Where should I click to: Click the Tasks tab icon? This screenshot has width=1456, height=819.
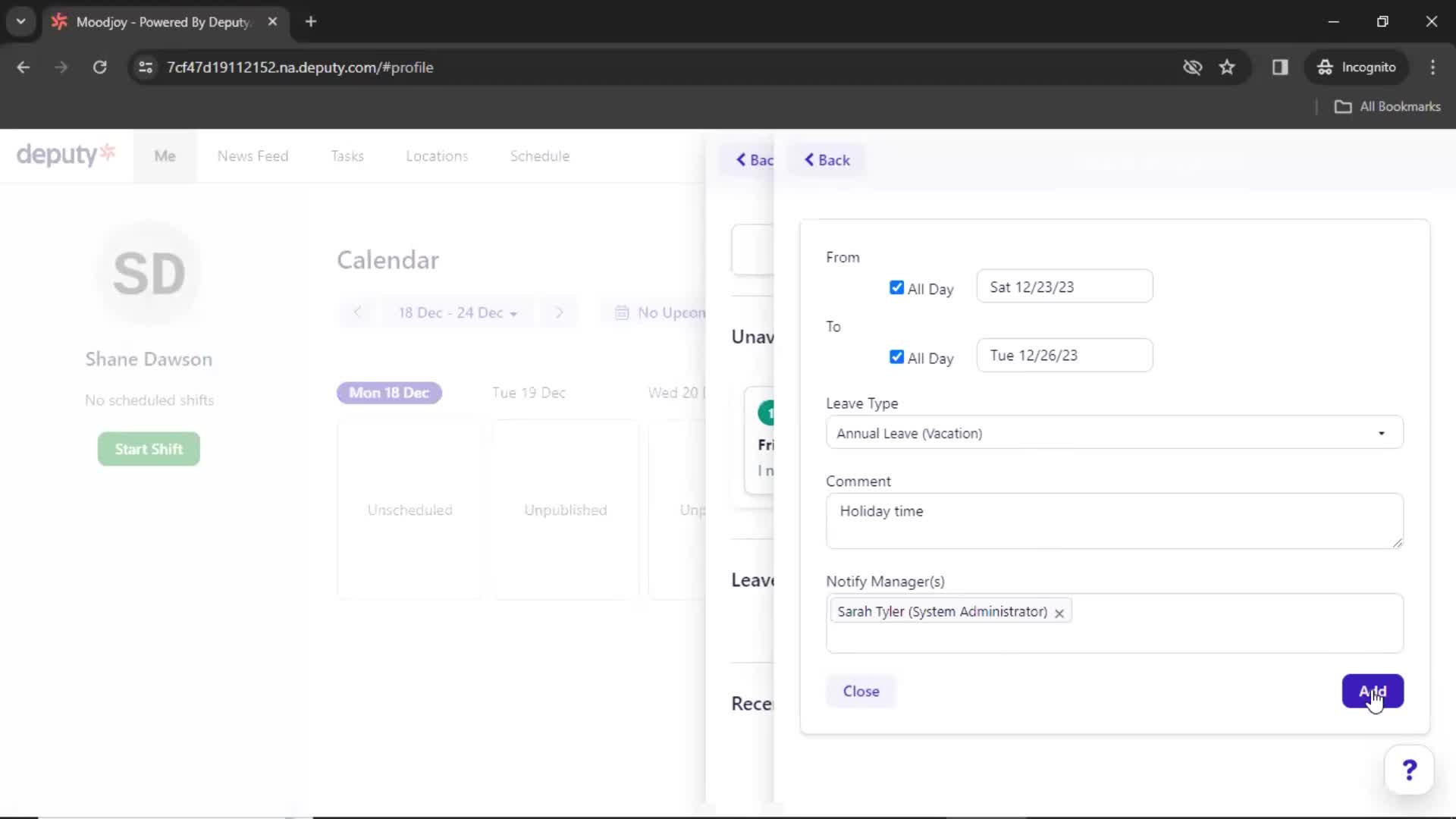pyautogui.click(x=347, y=156)
